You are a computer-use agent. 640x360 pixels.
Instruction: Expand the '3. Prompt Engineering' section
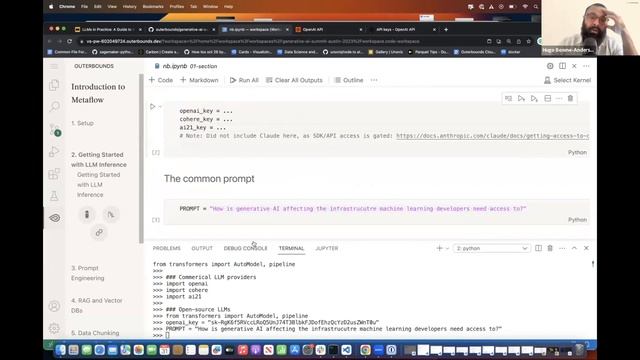click(x=88, y=273)
